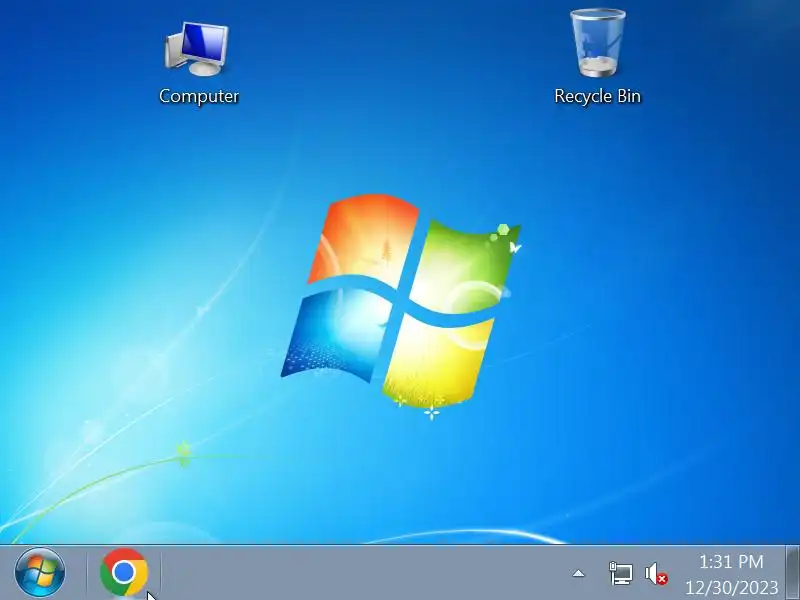Viewport: 800px width, 600px height.
Task: Open the clock showing 1:31 PM
Action: (731, 574)
